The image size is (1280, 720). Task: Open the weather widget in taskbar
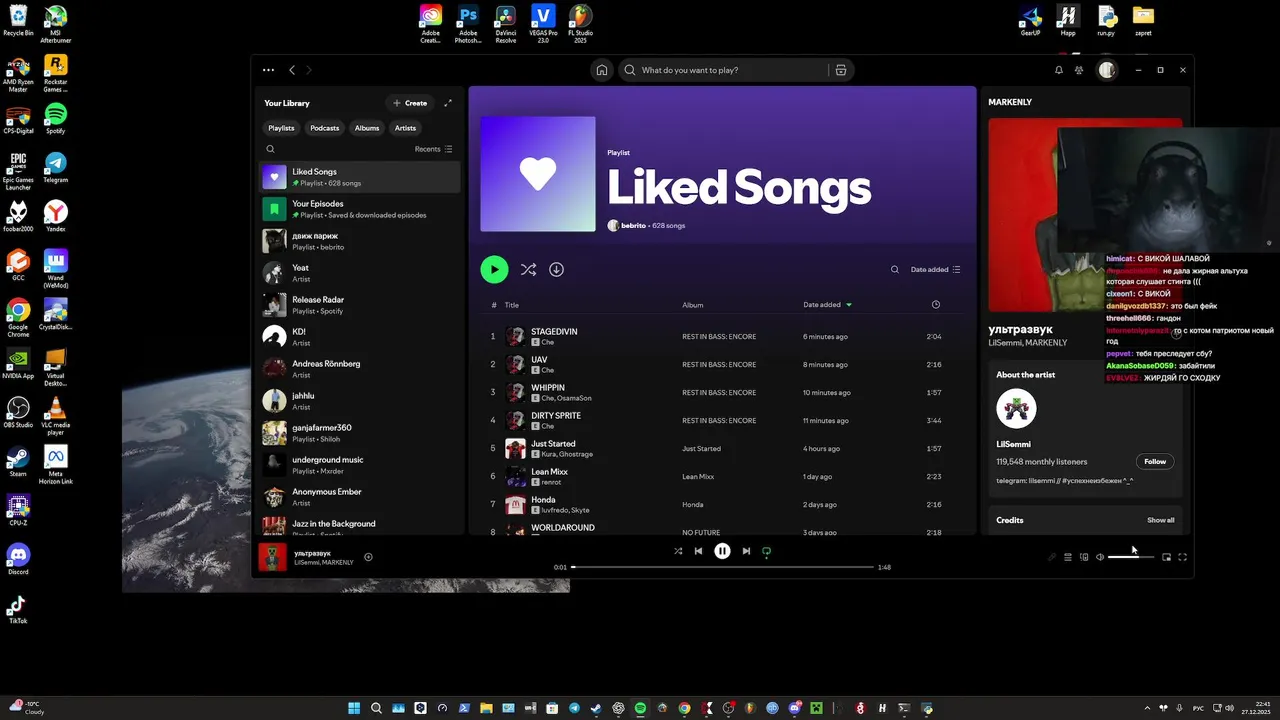(x=28, y=708)
